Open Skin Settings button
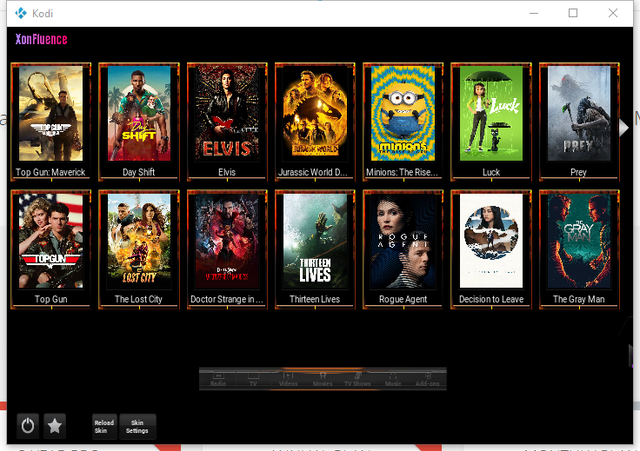The width and height of the screenshot is (640, 451). [137, 427]
